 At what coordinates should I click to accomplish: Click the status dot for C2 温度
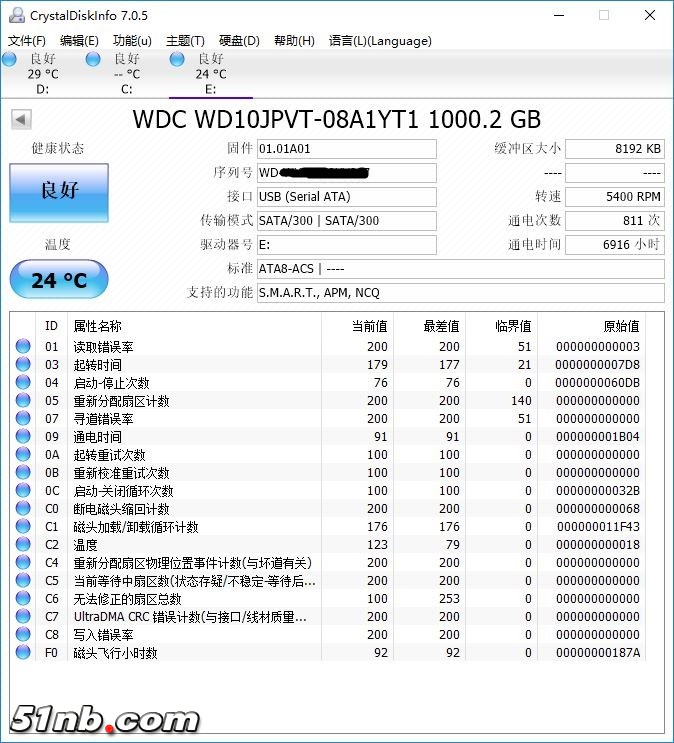[23, 544]
